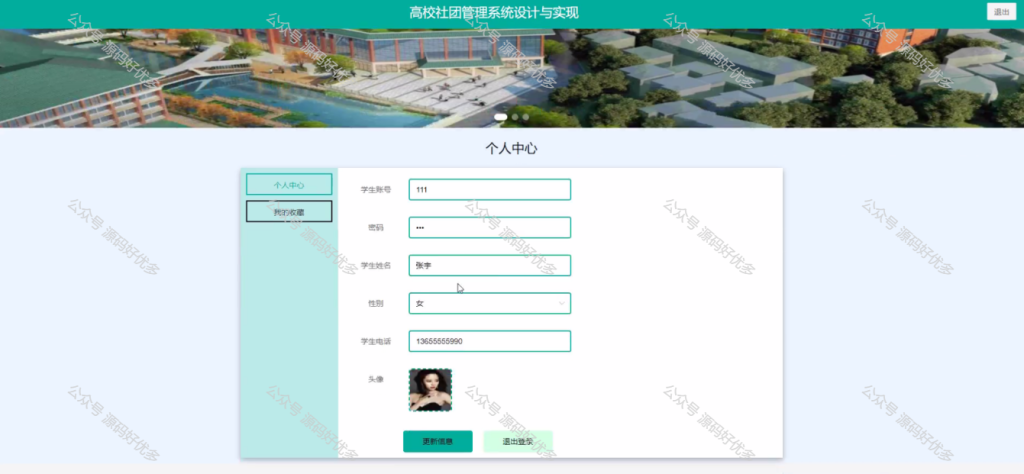The image size is (1024, 474).
Task: Focus the 学生姓名 field containing 张李
Action: [x=490, y=265]
